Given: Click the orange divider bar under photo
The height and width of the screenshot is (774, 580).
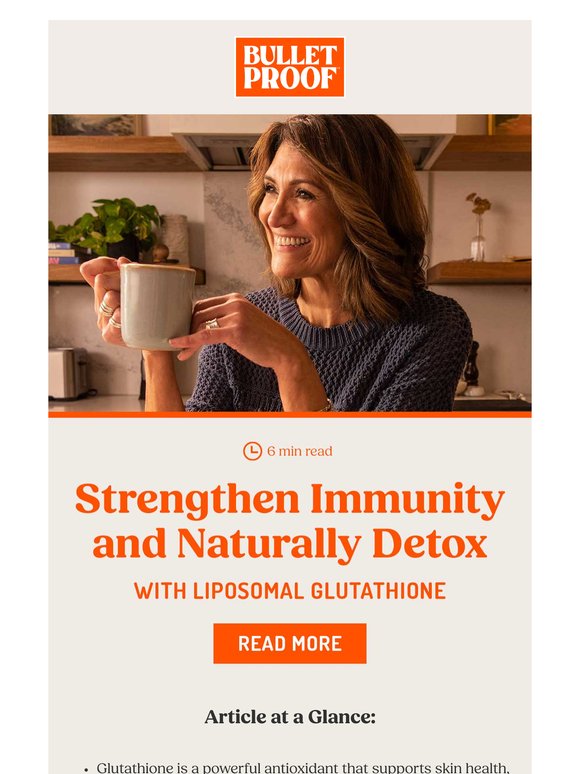Looking at the screenshot, I should pyautogui.click(x=290, y=414).
